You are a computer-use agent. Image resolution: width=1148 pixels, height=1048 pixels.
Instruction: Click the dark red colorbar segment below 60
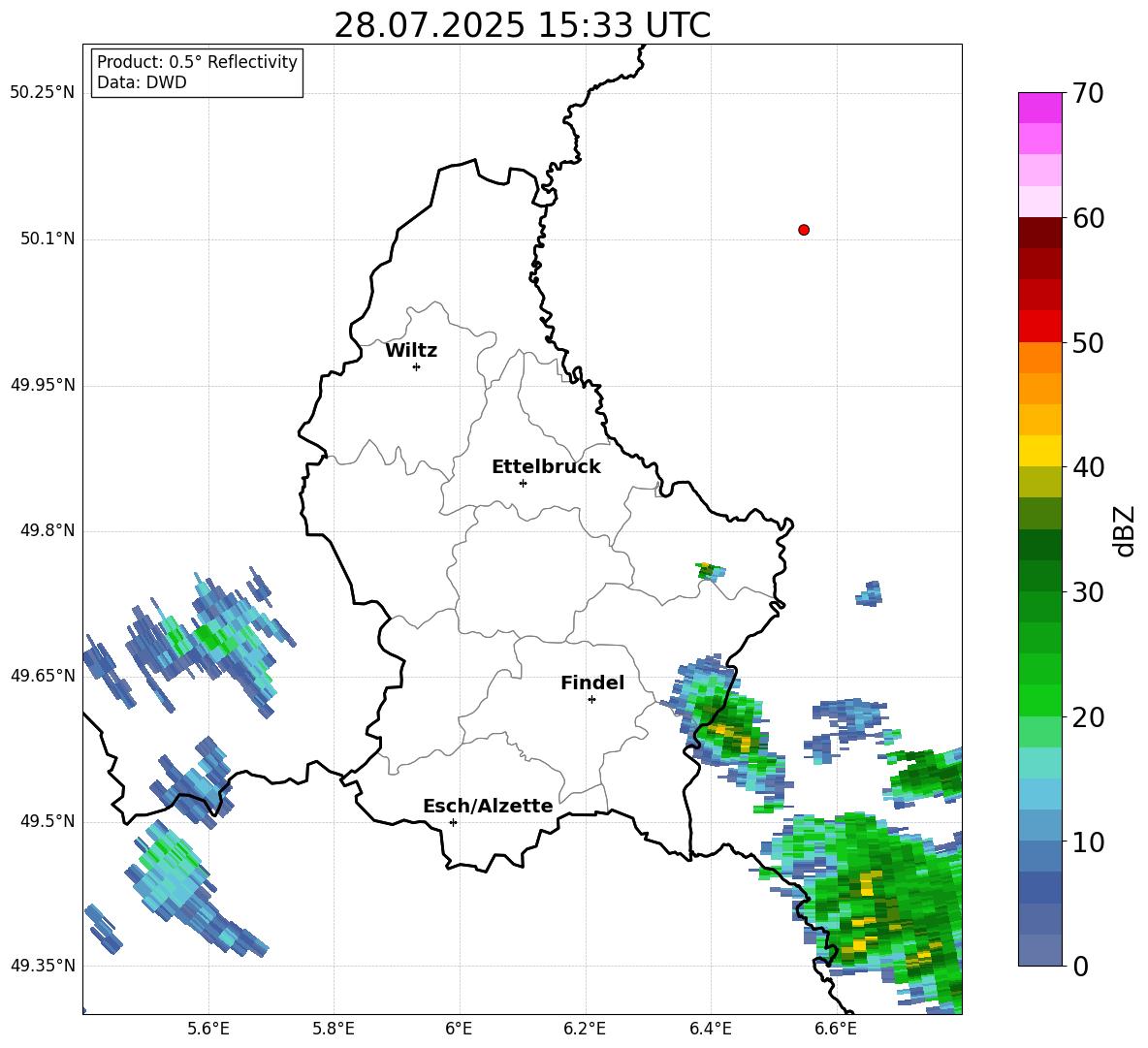pyautogui.click(x=1039, y=233)
